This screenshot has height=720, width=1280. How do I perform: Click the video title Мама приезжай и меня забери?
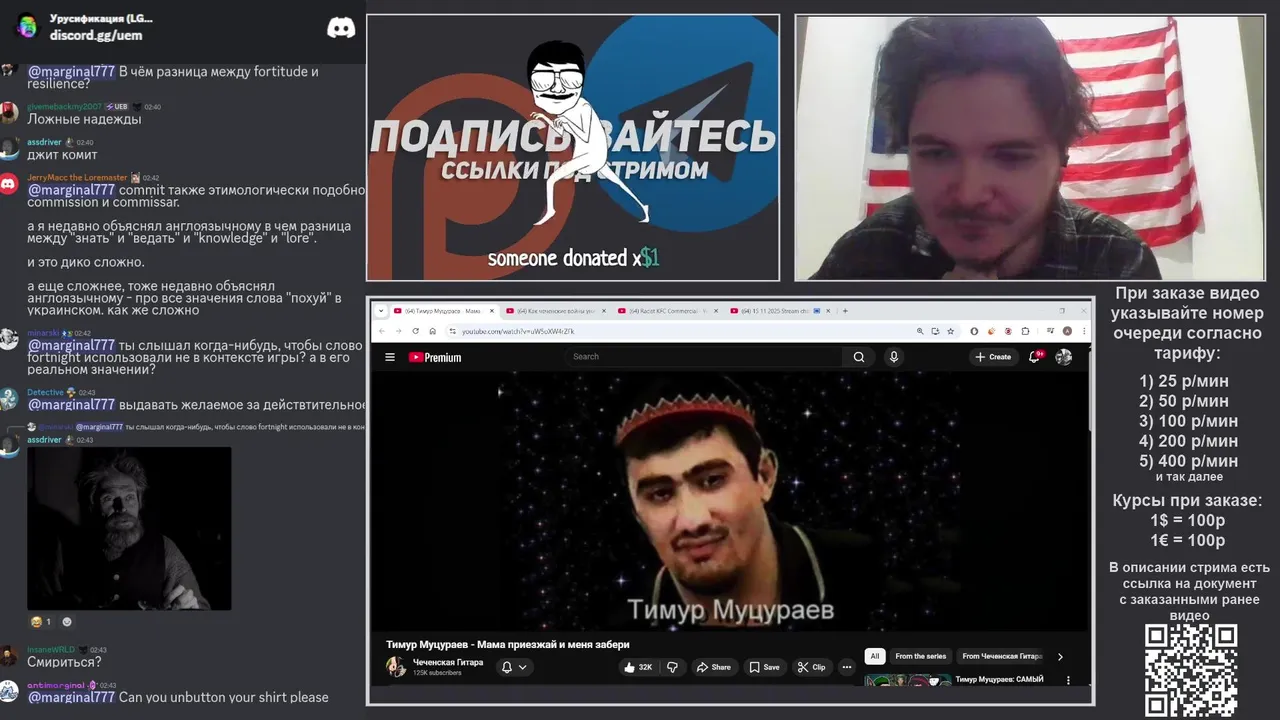(508, 644)
